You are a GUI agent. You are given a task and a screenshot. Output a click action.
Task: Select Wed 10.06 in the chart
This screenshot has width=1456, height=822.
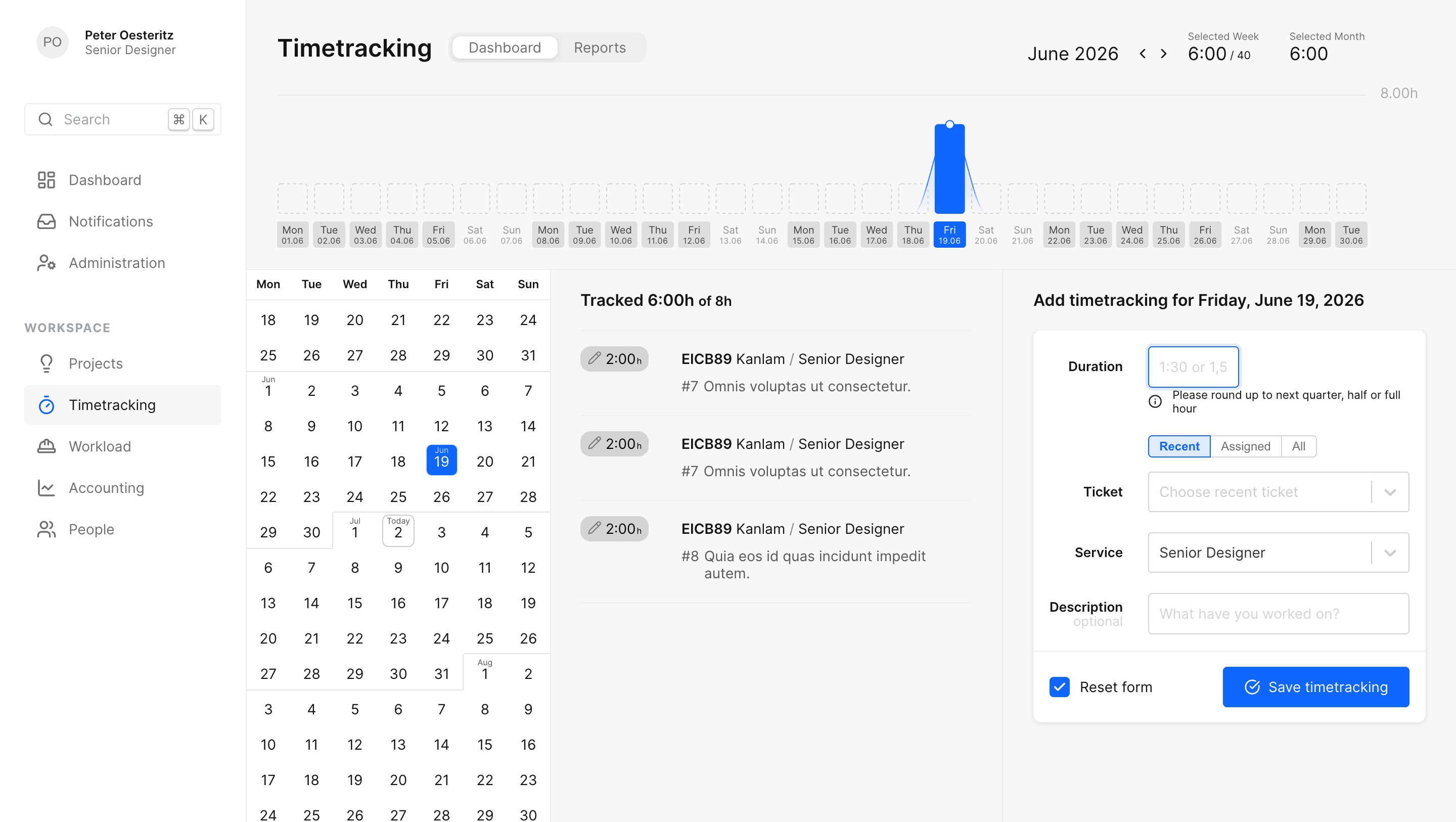[x=621, y=235]
